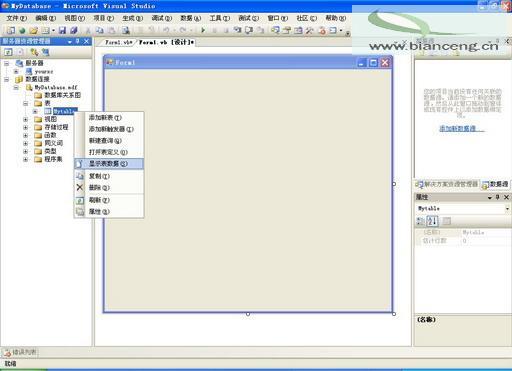Expand the 存储过程 folder node

(x=25, y=127)
